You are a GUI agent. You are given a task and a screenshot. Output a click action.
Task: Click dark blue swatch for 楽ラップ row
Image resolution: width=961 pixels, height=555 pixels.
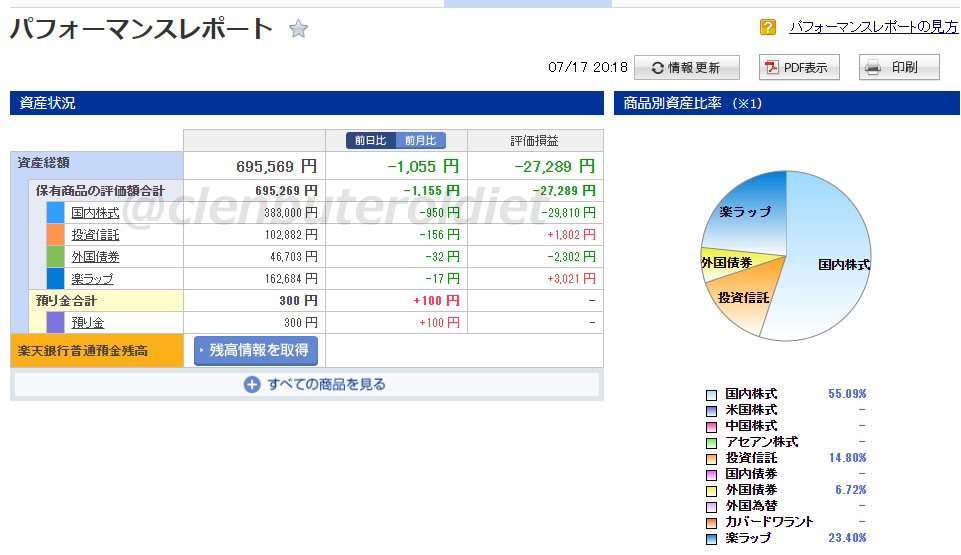pos(56,279)
